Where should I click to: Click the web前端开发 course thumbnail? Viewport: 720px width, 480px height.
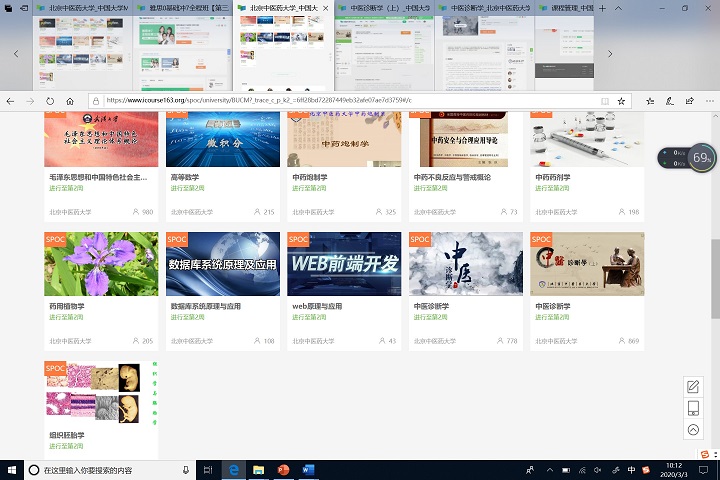pyautogui.click(x=344, y=264)
